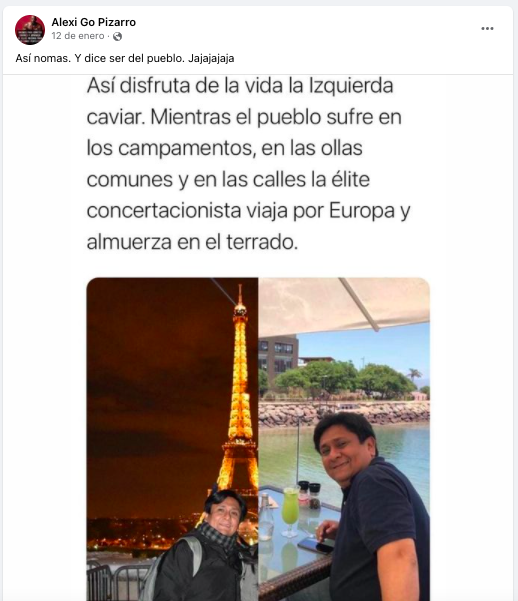Click the man with the plaid scarf
Image resolution: width=518 pixels, height=601 pixels.
tap(207, 548)
